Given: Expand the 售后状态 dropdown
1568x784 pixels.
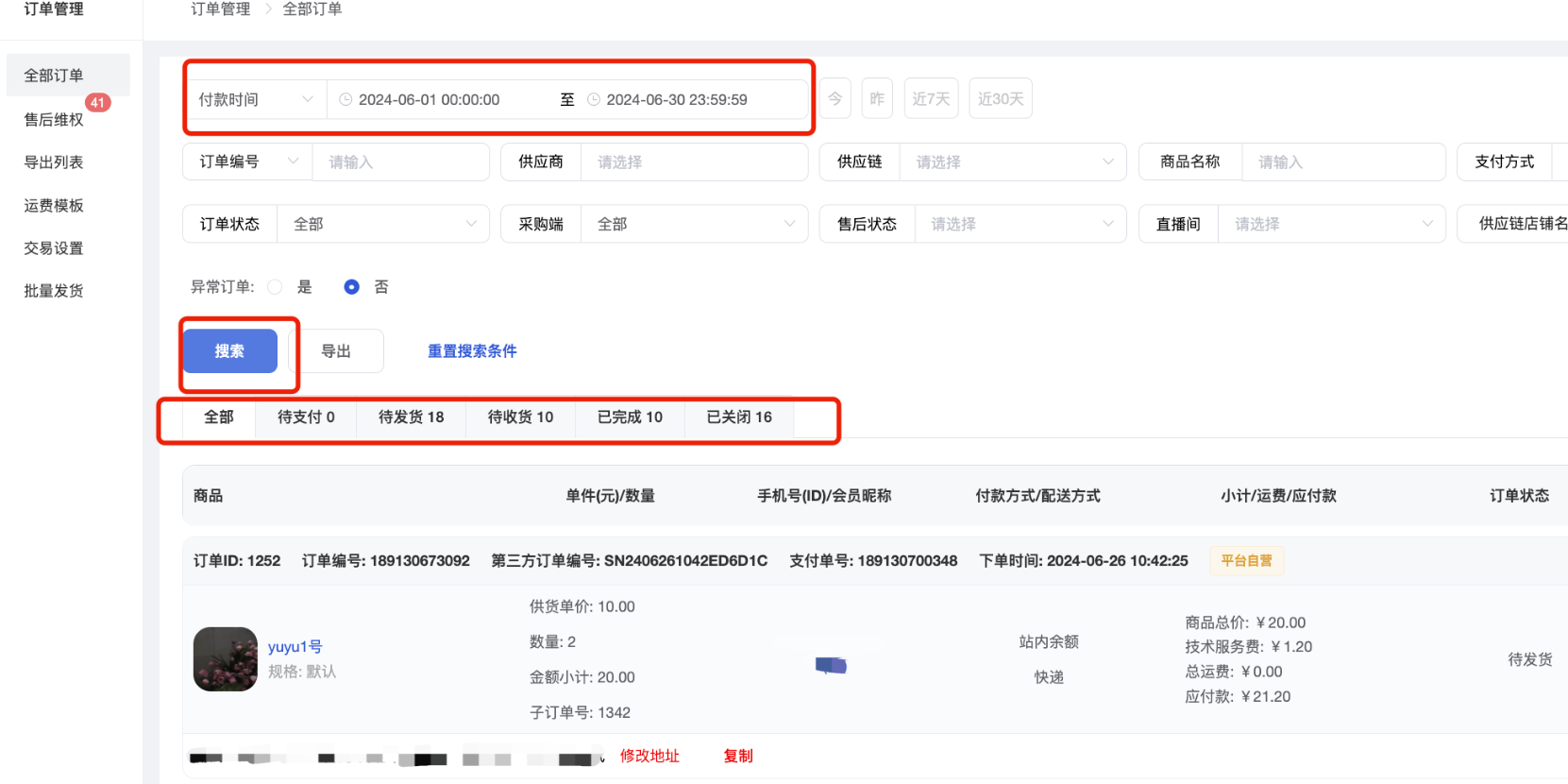Looking at the screenshot, I should coord(1020,224).
